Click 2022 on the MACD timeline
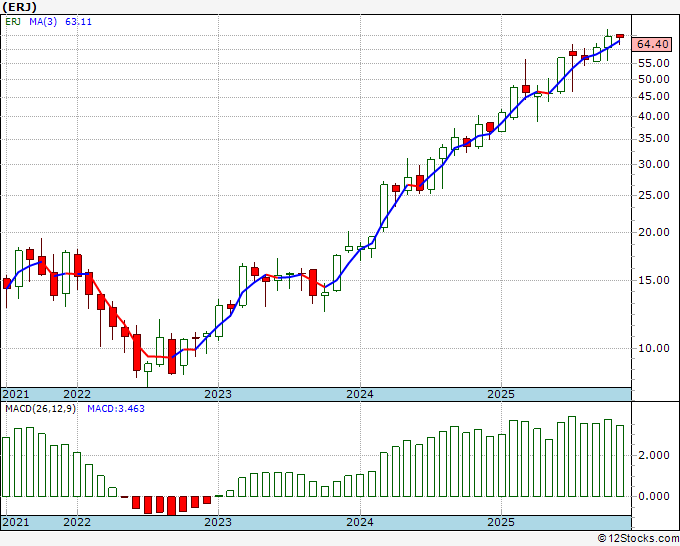The width and height of the screenshot is (680, 546). click(x=77, y=522)
